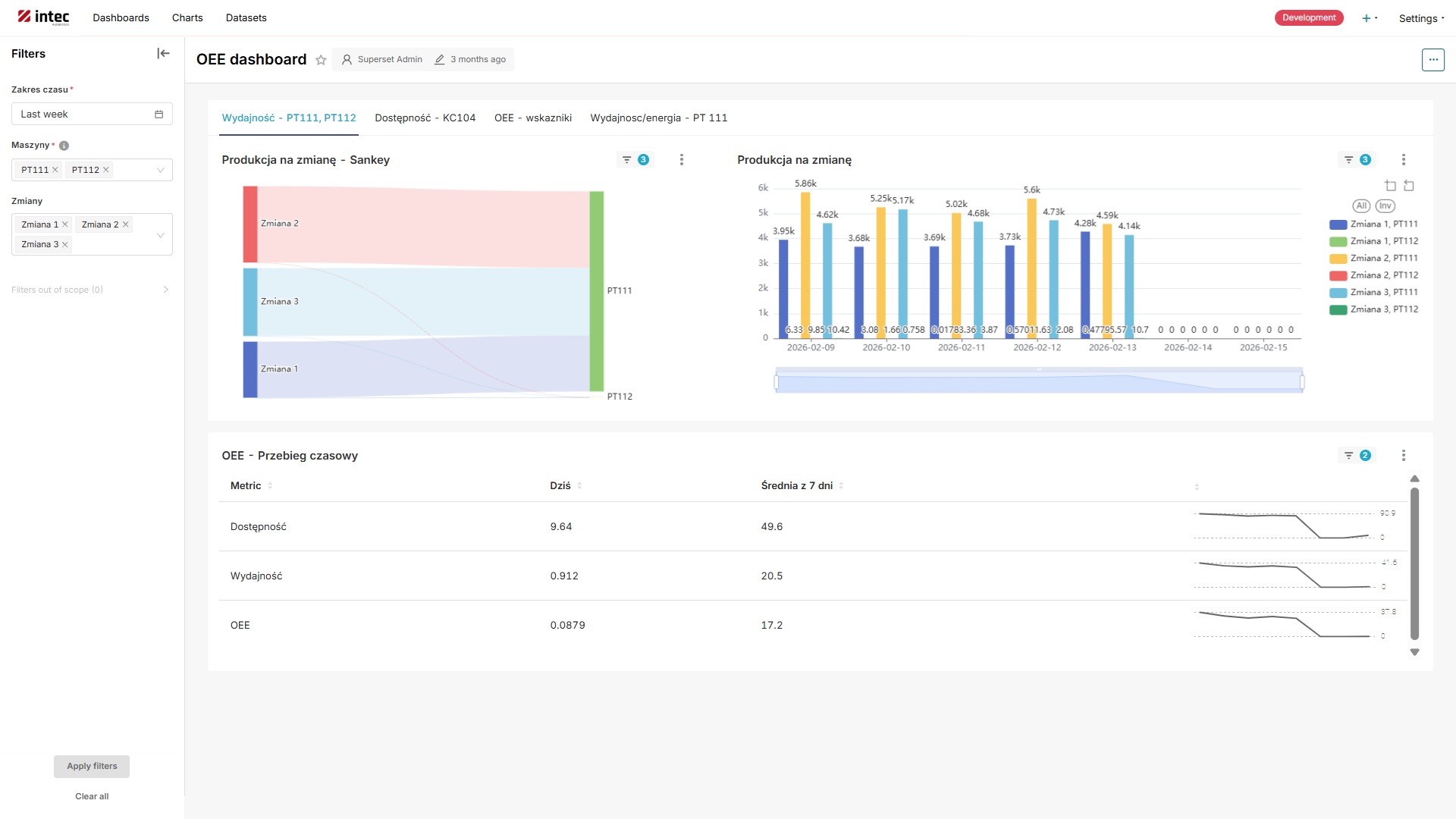The height and width of the screenshot is (819, 1456).
Task: Open Produkcja na zmianę chart three-dot menu
Action: point(1404,160)
